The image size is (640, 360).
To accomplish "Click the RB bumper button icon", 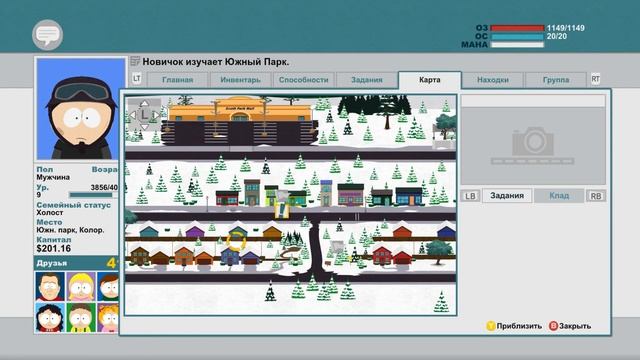I will [x=596, y=196].
